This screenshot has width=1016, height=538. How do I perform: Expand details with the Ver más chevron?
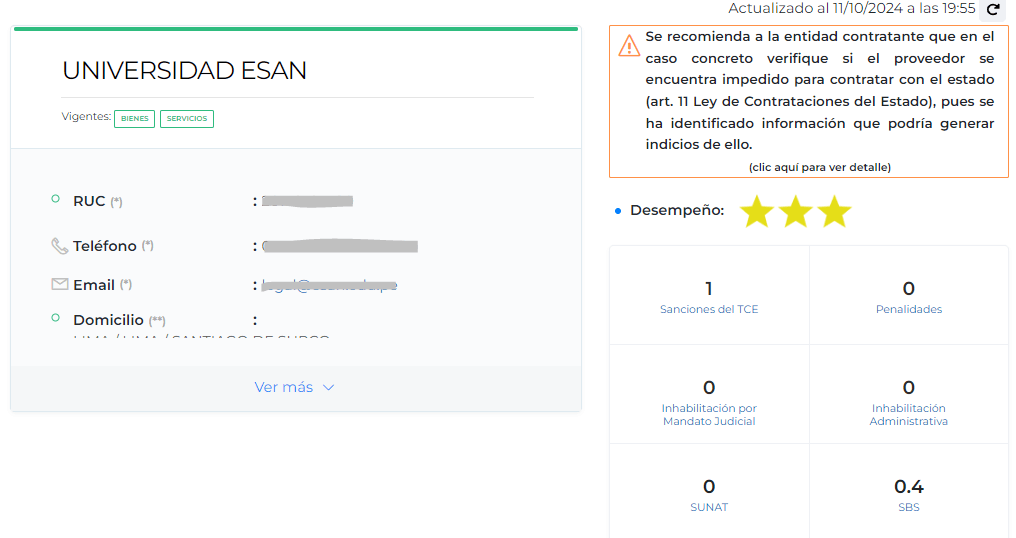tap(329, 388)
